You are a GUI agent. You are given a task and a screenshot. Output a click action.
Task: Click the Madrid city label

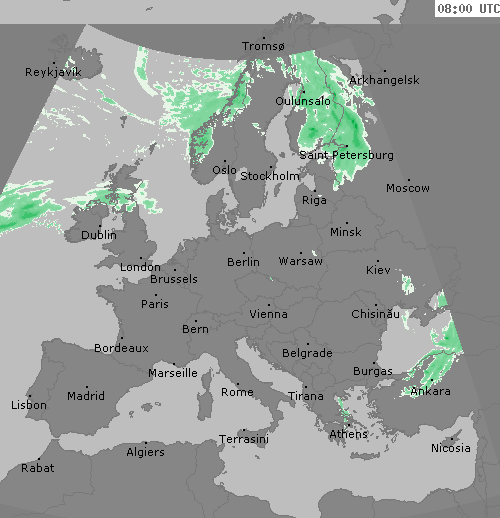tap(86, 396)
